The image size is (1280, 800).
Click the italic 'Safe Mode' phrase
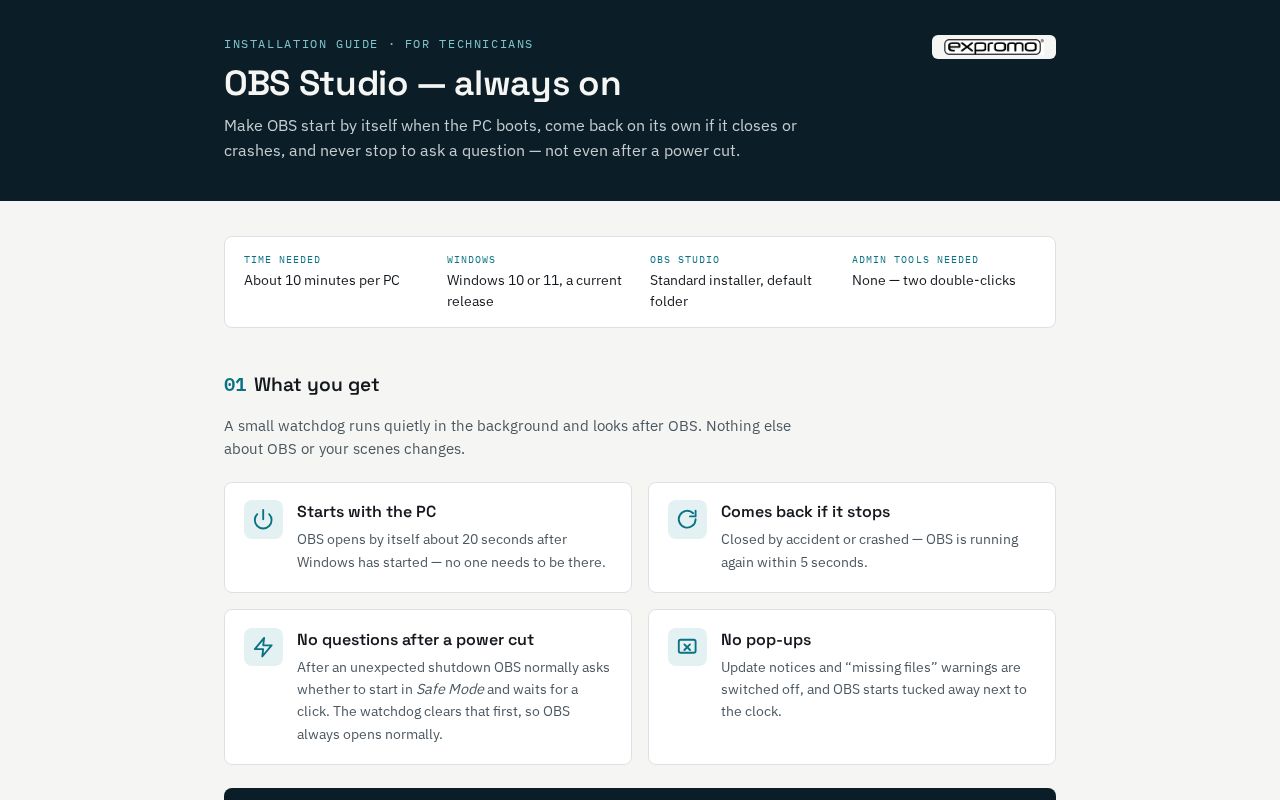click(450, 689)
